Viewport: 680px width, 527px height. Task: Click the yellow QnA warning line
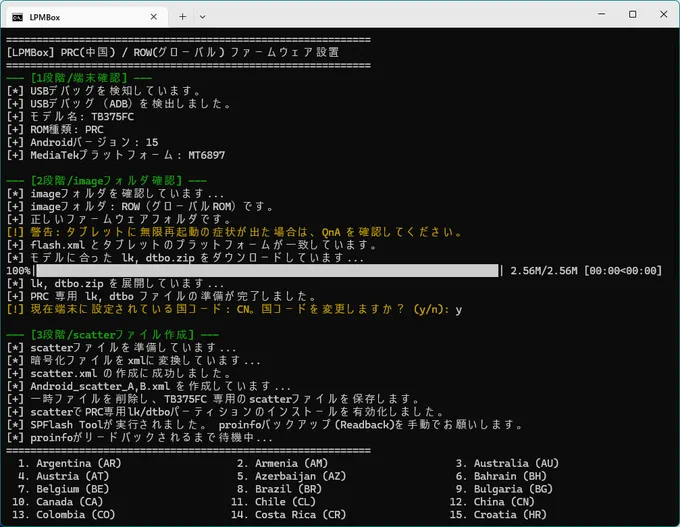(x=234, y=232)
